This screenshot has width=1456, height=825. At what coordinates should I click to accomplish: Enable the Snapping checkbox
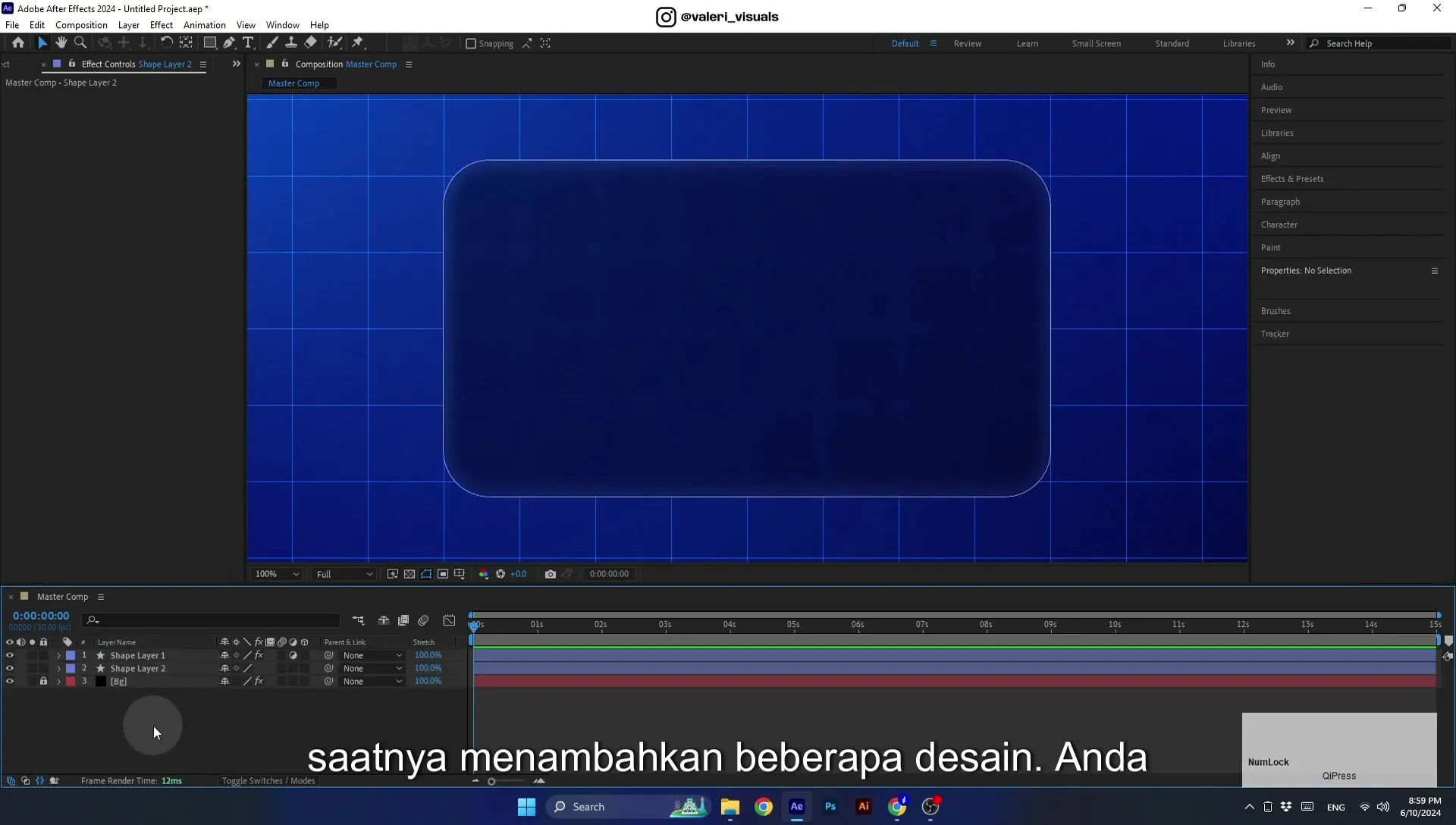(471, 44)
